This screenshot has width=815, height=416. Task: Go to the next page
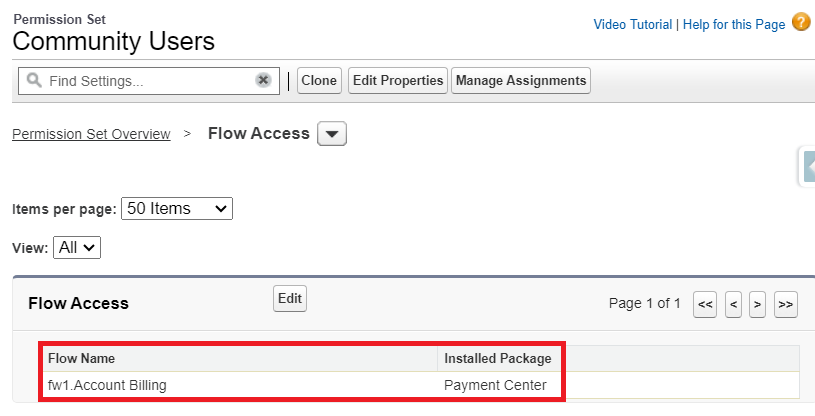coord(758,305)
